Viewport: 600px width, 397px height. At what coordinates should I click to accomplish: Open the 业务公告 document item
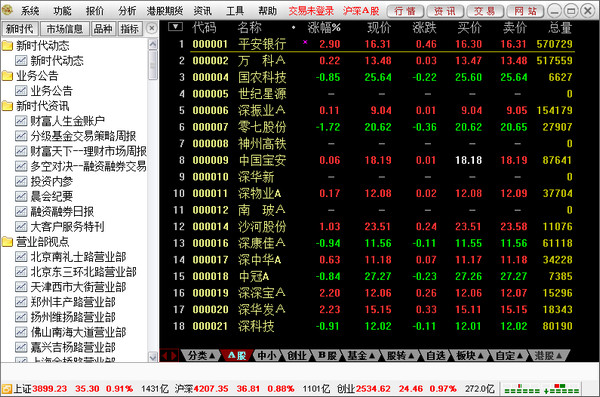(x=44, y=91)
